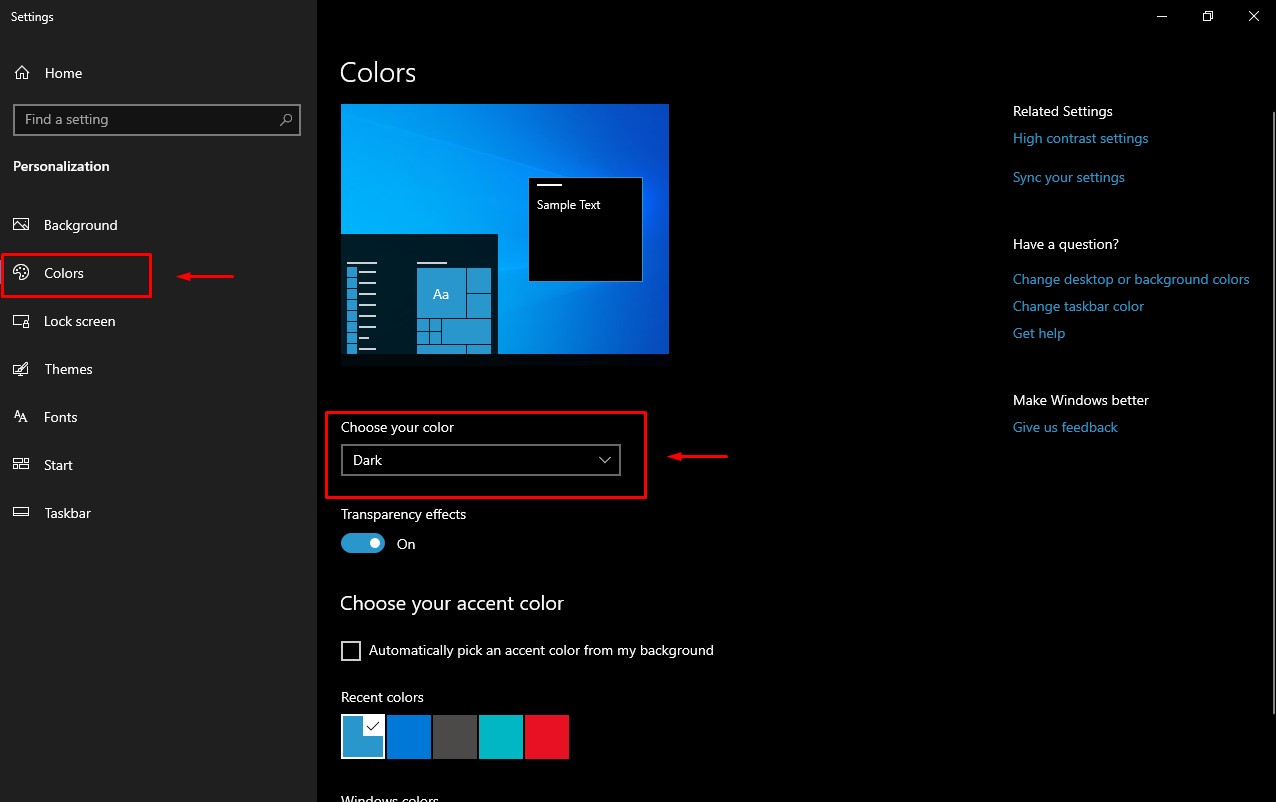Select the Fonts settings icon
1276x802 pixels.
(x=21, y=417)
